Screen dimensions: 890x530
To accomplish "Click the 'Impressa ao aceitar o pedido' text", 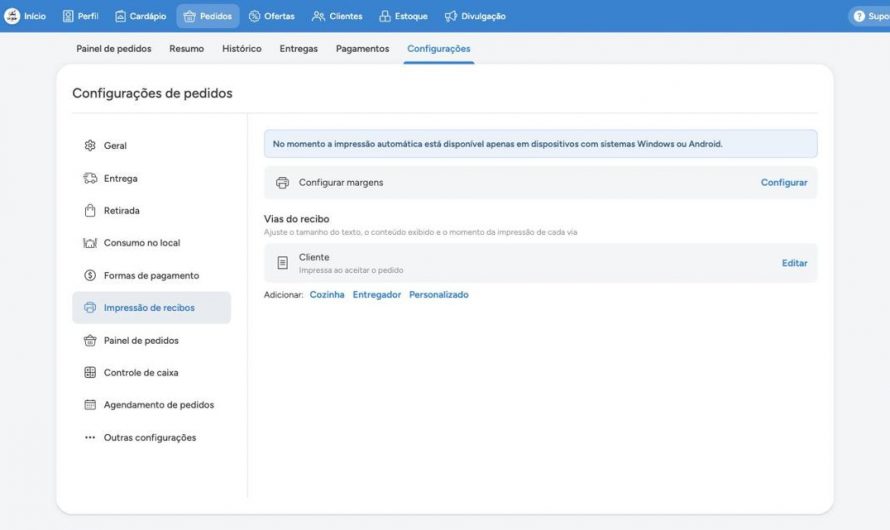I will click(x=351, y=271).
